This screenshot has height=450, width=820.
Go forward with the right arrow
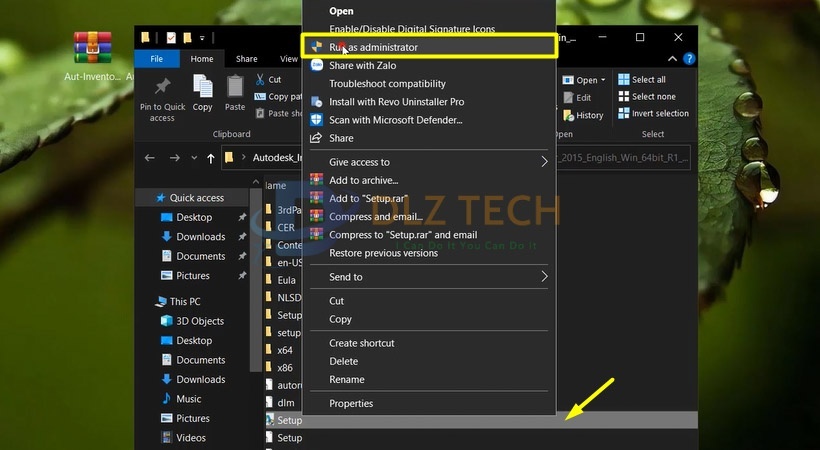175,158
